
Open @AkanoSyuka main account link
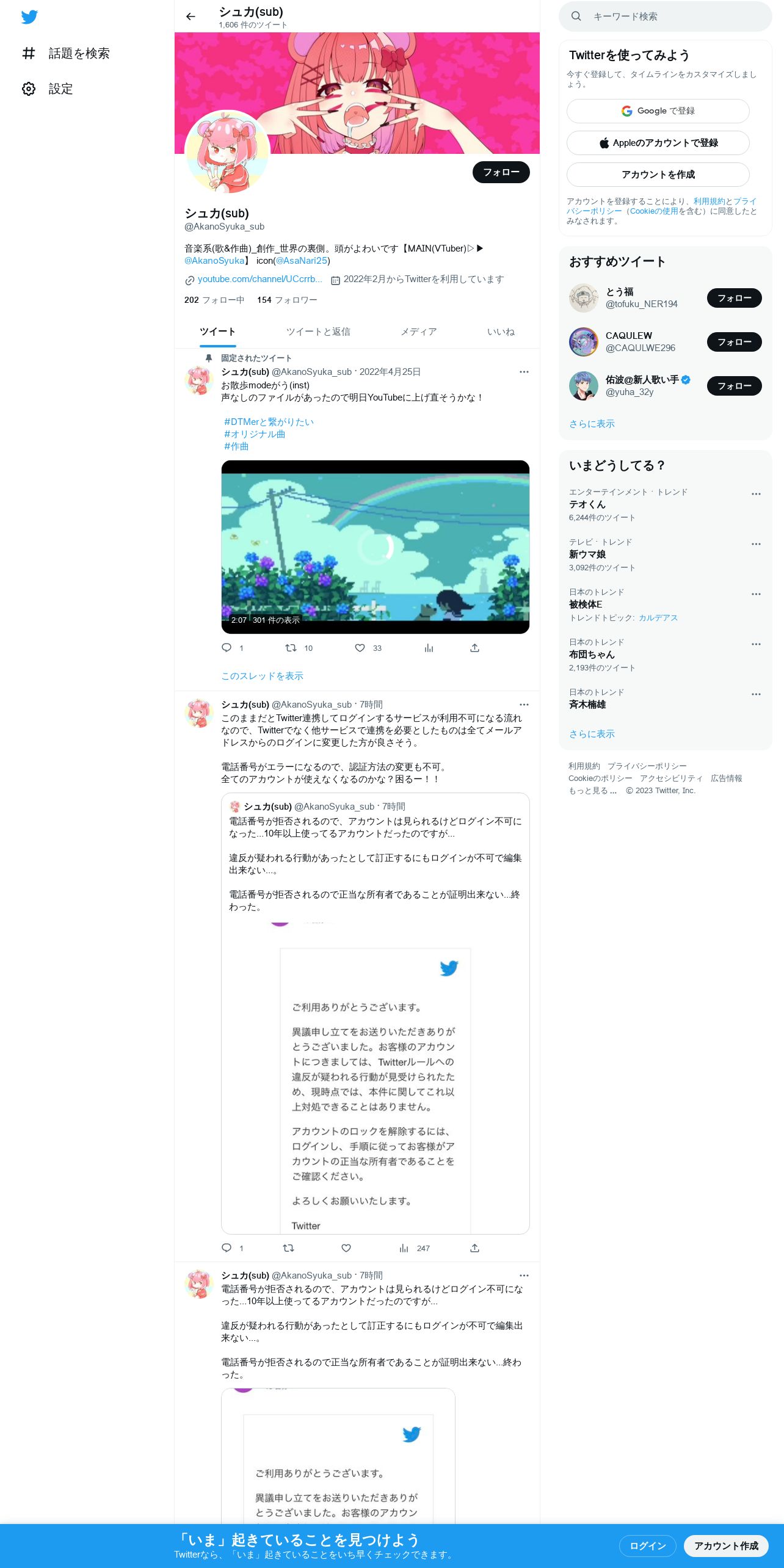point(214,261)
